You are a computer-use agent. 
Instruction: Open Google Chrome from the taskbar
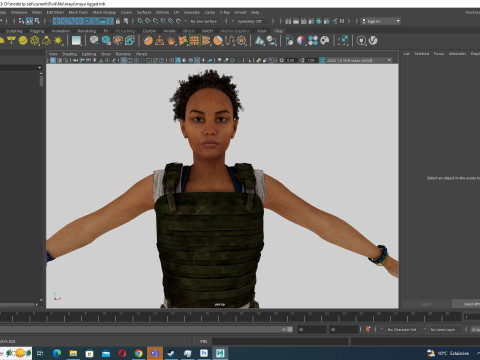(x=139, y=353)
